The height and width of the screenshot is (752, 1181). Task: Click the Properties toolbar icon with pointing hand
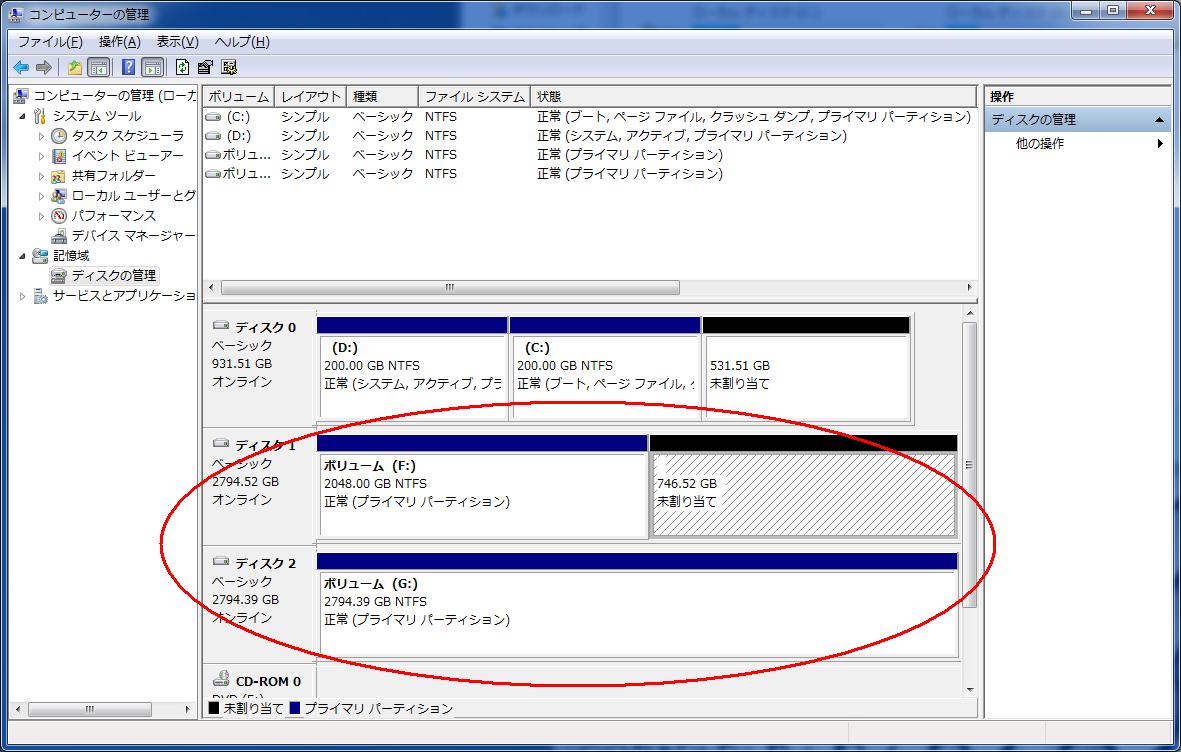click(x=205, y=68)
